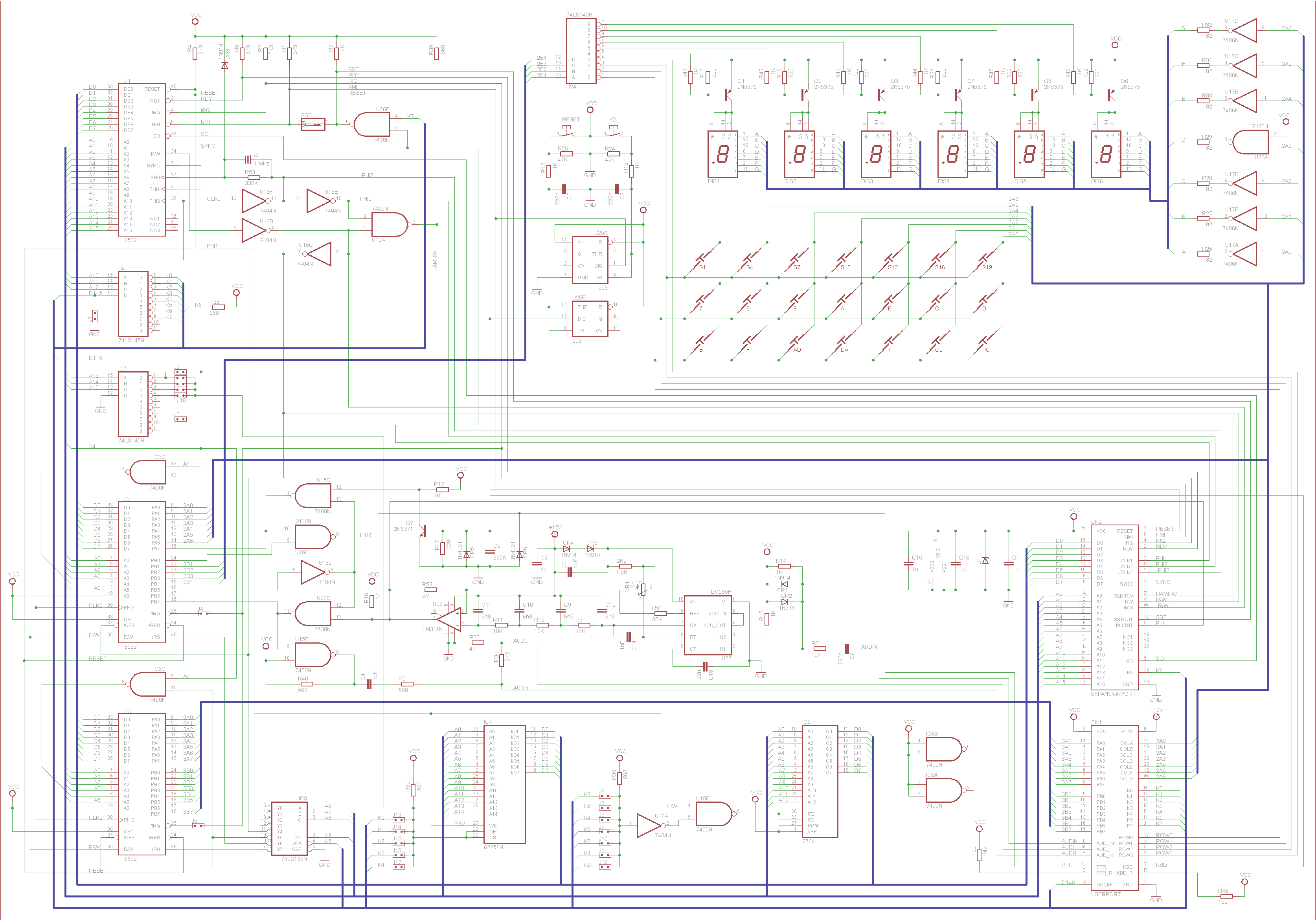Click the USERPORT connector CN1
Screen dimensions: 1316x921
pyautogui.click(x=1114, y=808)
